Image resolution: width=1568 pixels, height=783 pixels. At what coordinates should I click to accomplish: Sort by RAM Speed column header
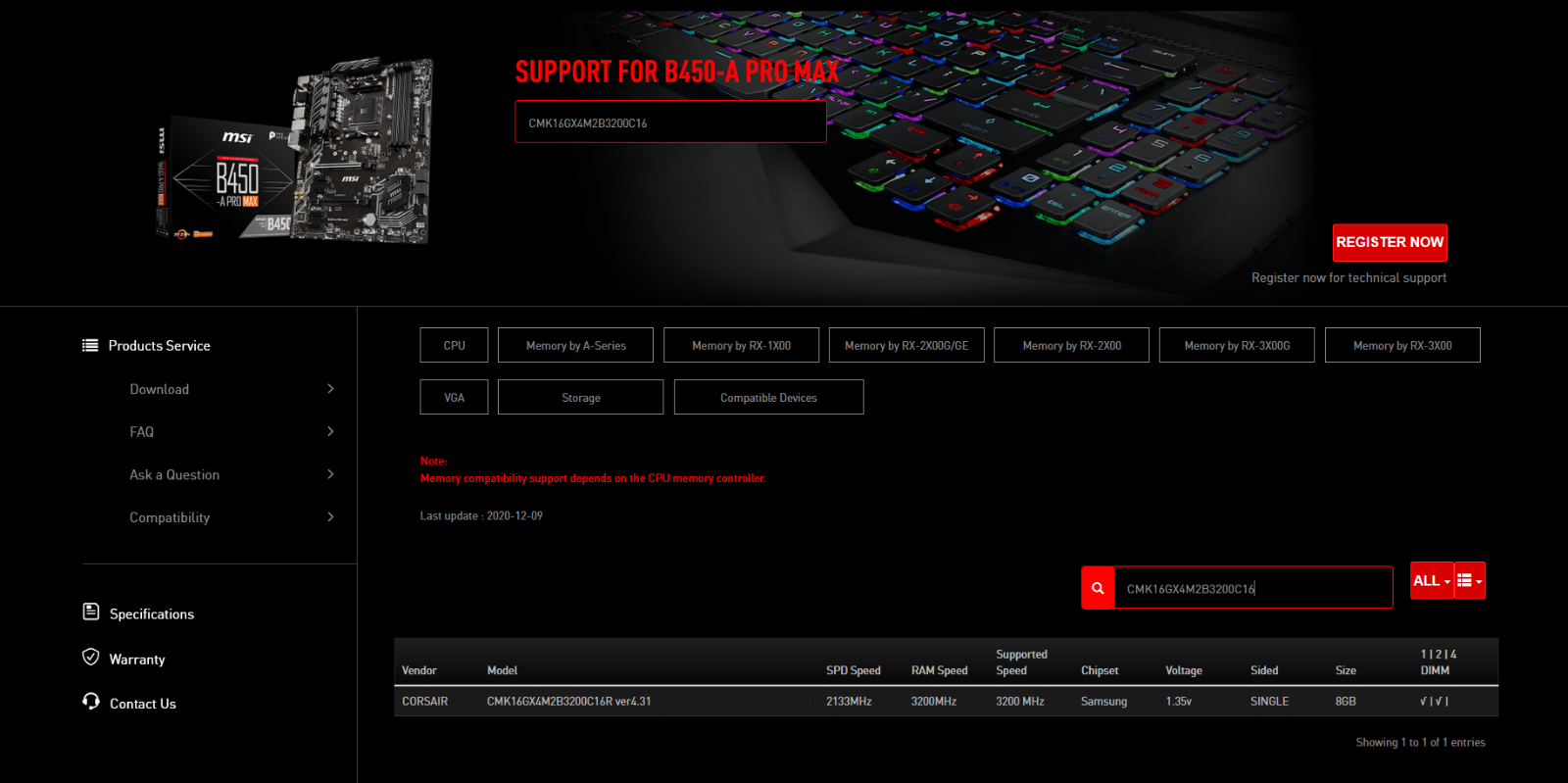[x=939, y=670]
